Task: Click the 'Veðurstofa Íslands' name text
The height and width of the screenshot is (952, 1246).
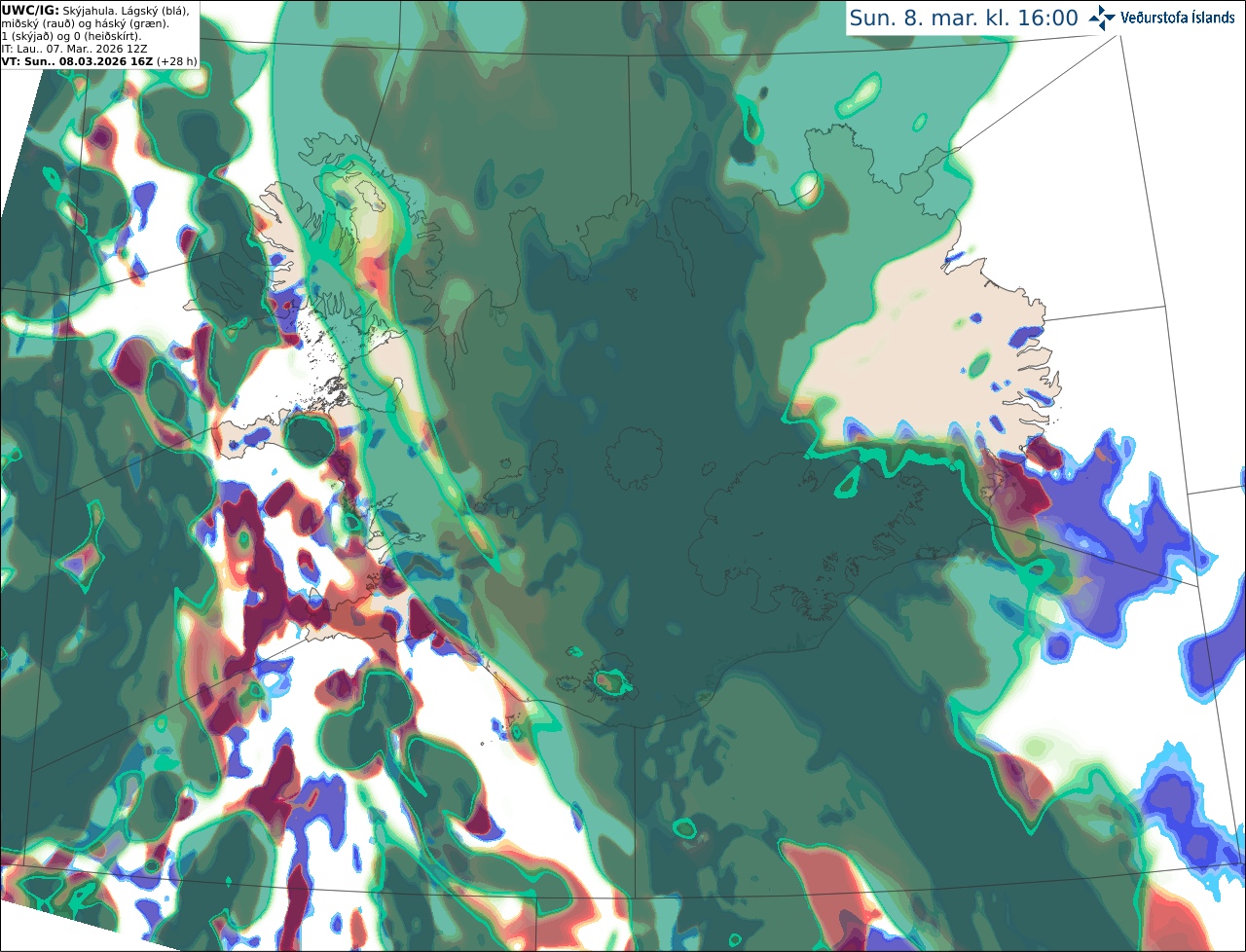Action: tap(1178, 18)
